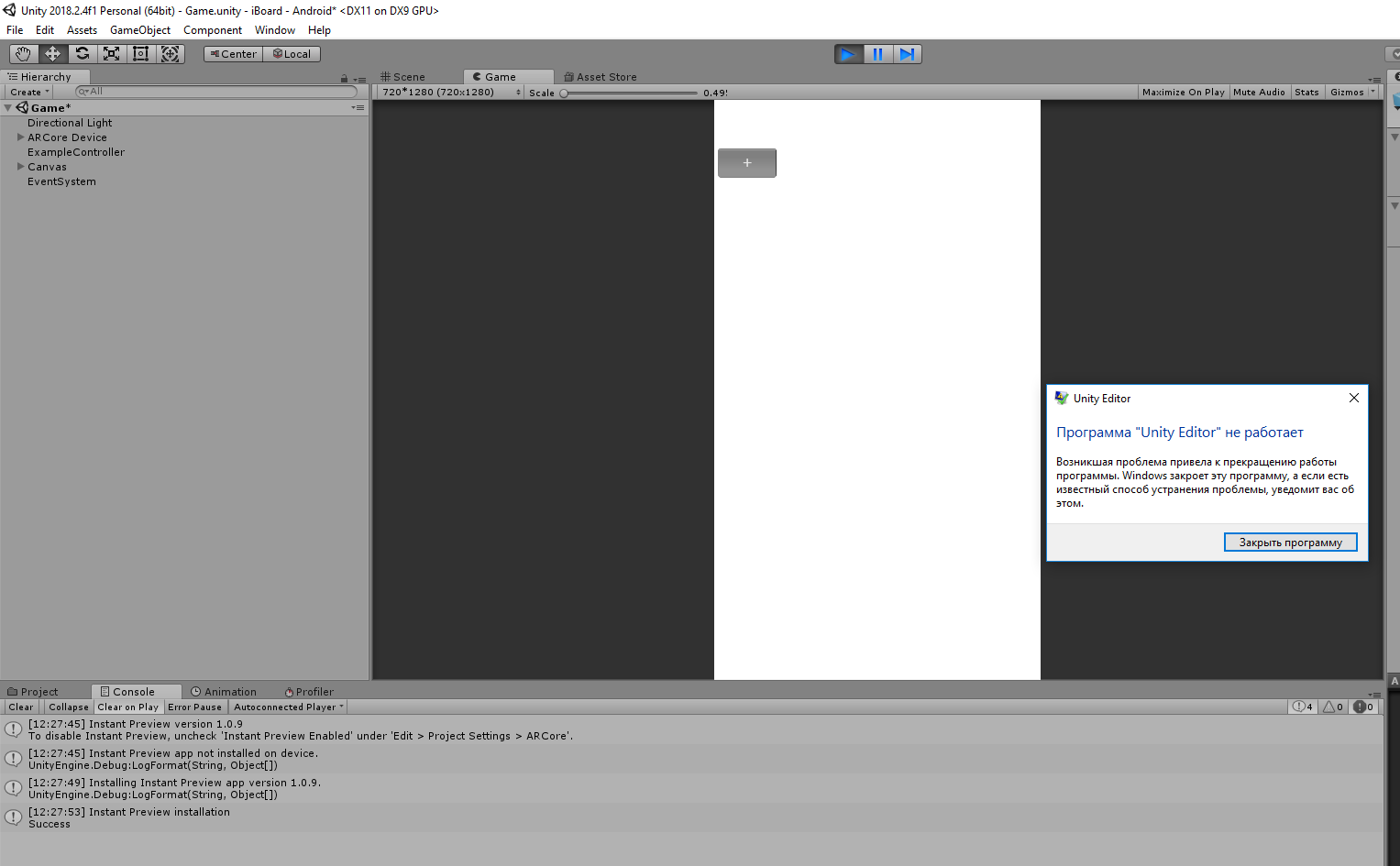Select the Scale tool
1400x866 pixels.
[111, 53]
